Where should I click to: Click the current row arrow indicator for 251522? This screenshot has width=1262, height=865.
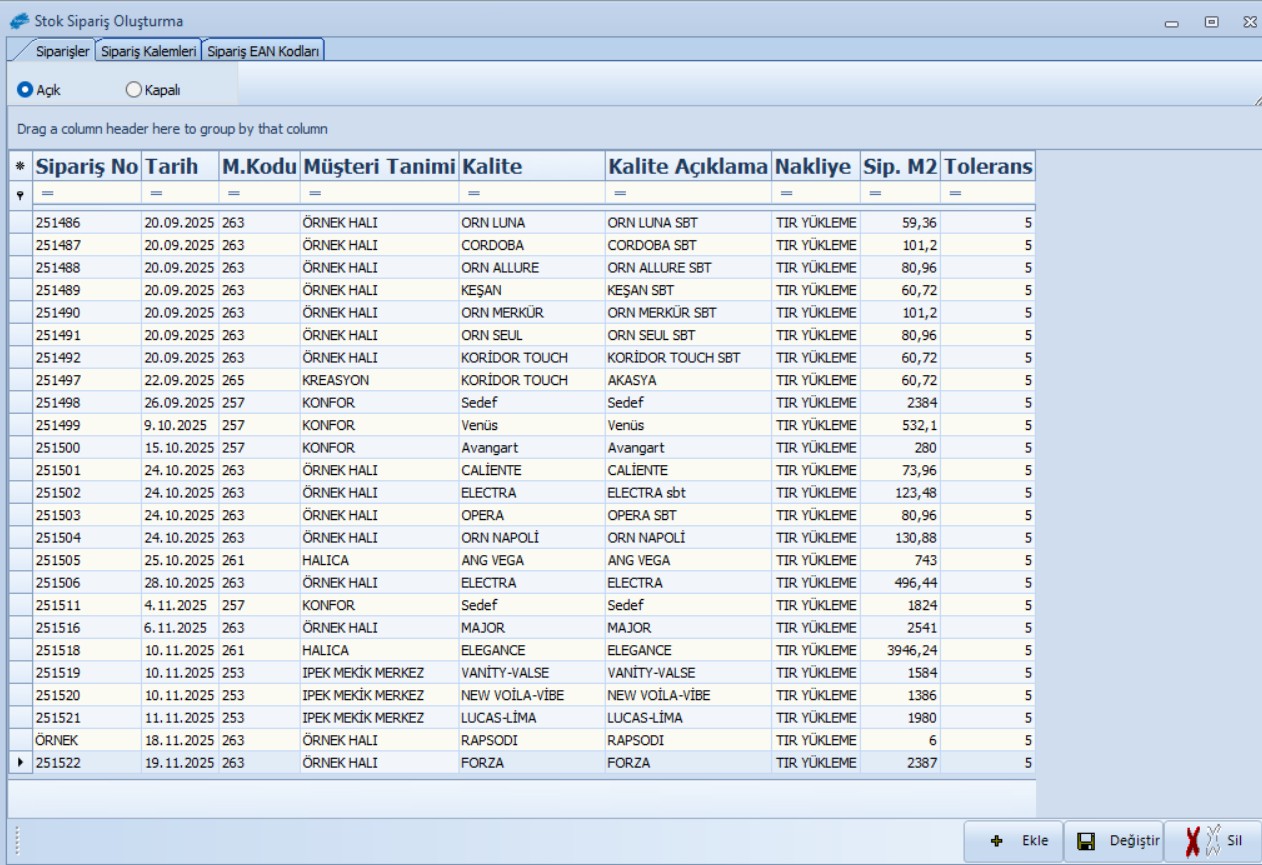20,763
